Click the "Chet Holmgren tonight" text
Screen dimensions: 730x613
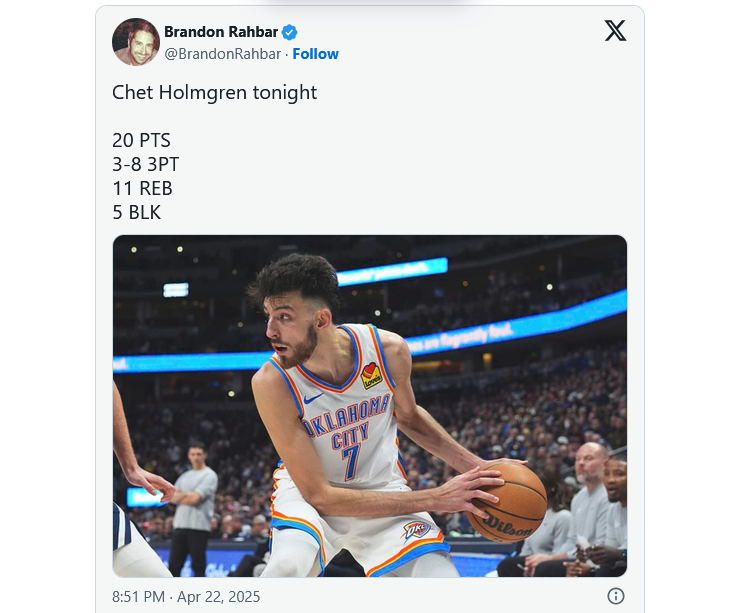pyautogui.click(x=214, y=92)
